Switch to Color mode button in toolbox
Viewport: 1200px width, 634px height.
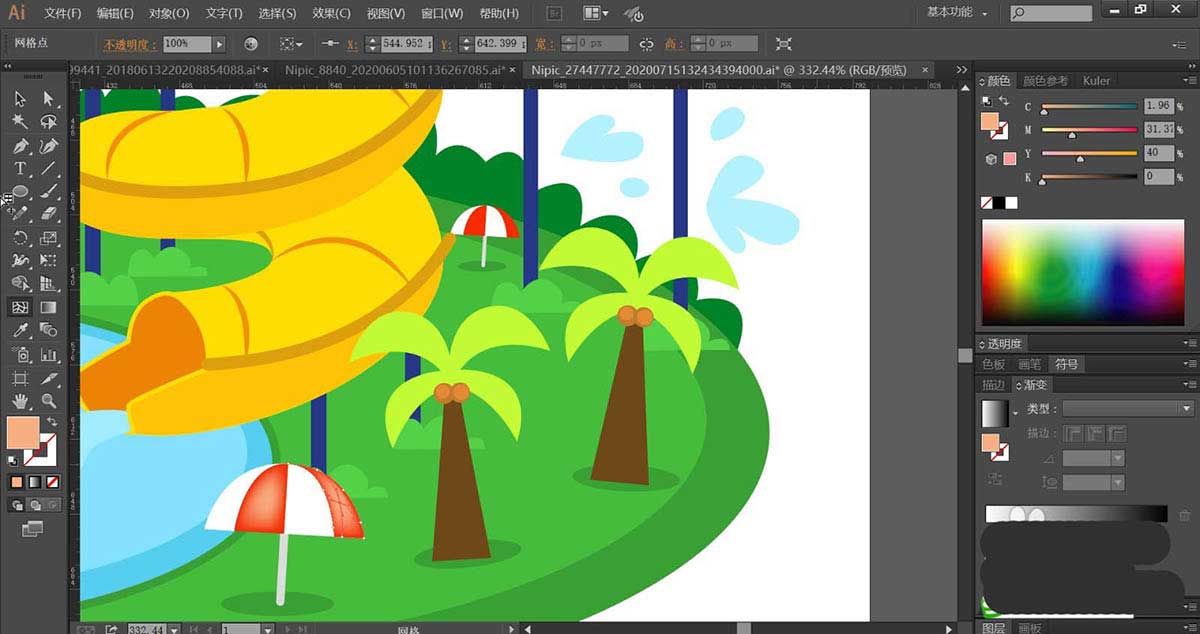tap(17, 481)
